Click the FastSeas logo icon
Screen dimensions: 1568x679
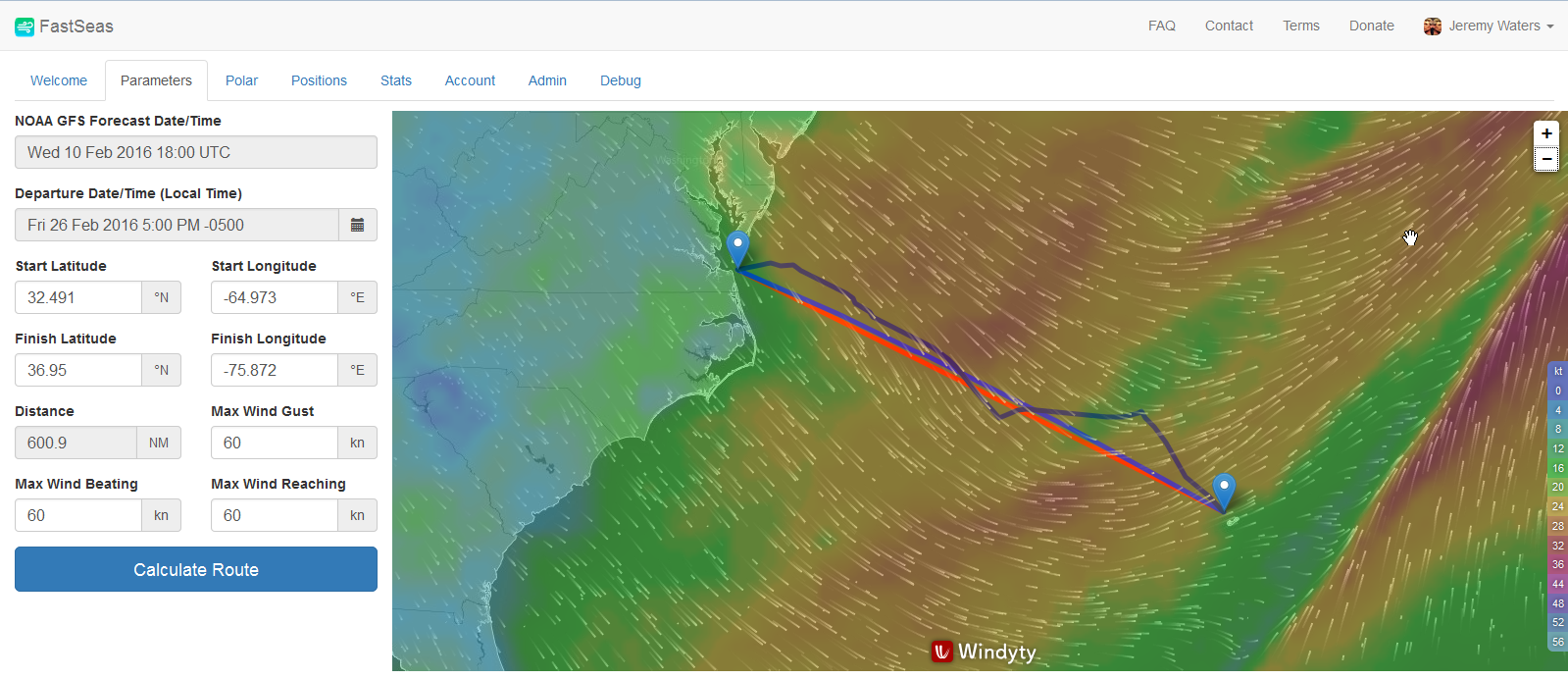click(25, 26)
